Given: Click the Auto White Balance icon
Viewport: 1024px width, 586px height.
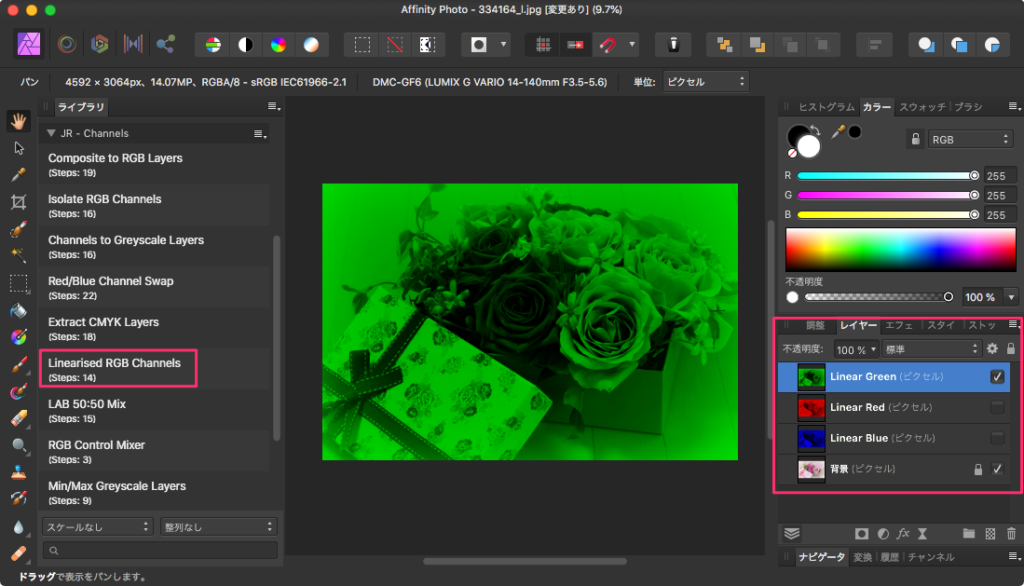Looking at the screenshot, I should tap(312, 44).
